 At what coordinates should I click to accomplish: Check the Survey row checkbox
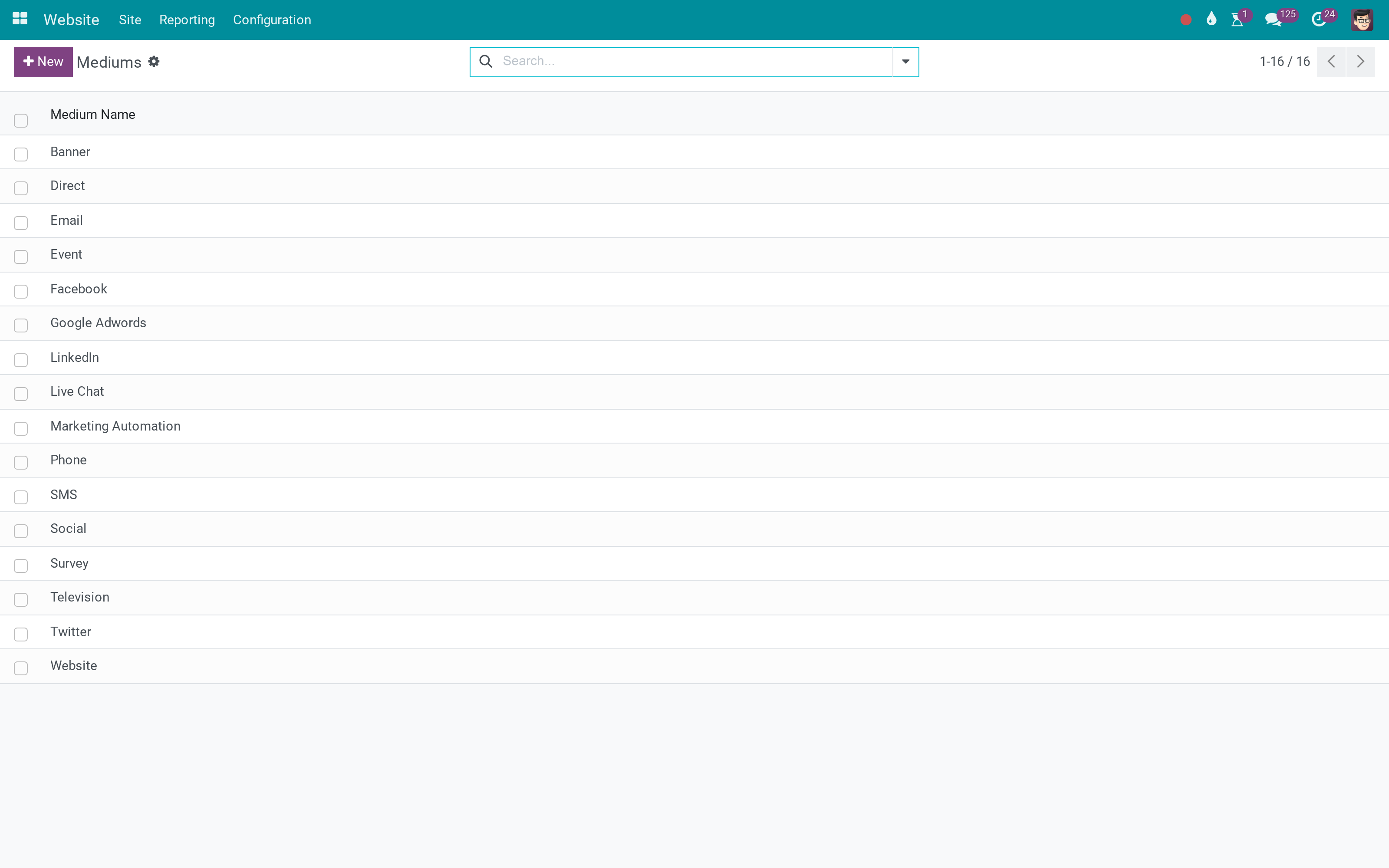[21, 566]
